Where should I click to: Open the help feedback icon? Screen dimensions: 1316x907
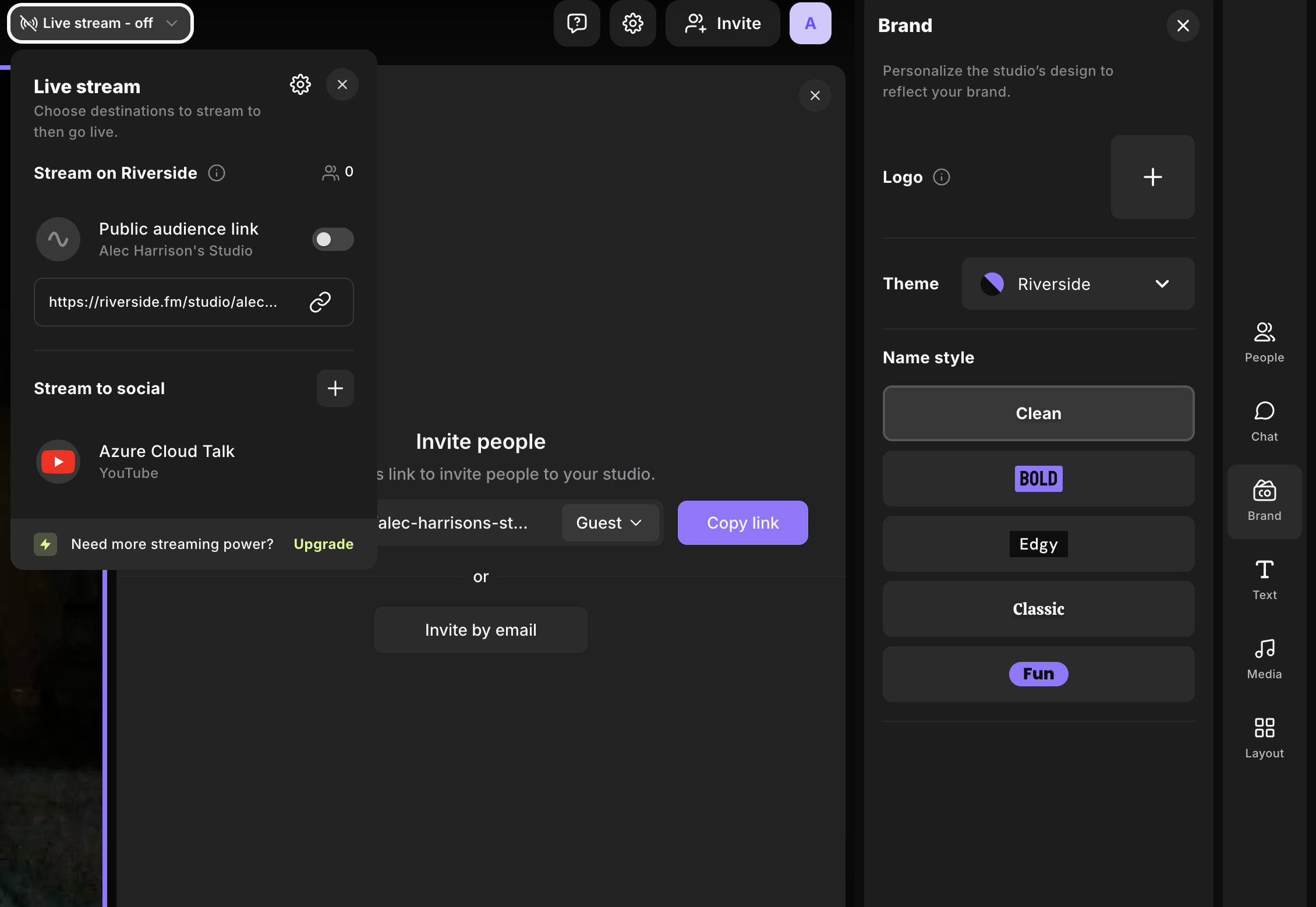pyautogui.click(x=576, y=23)
